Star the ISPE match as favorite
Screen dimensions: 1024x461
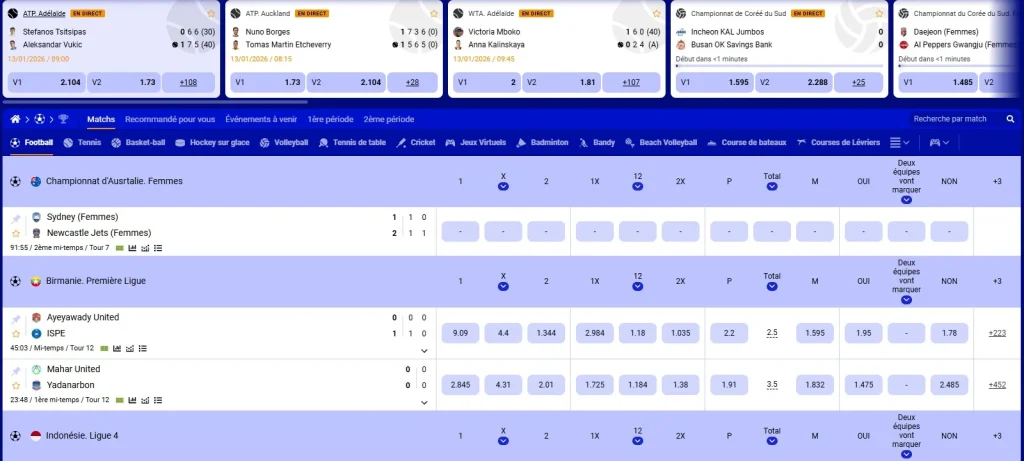16,334
